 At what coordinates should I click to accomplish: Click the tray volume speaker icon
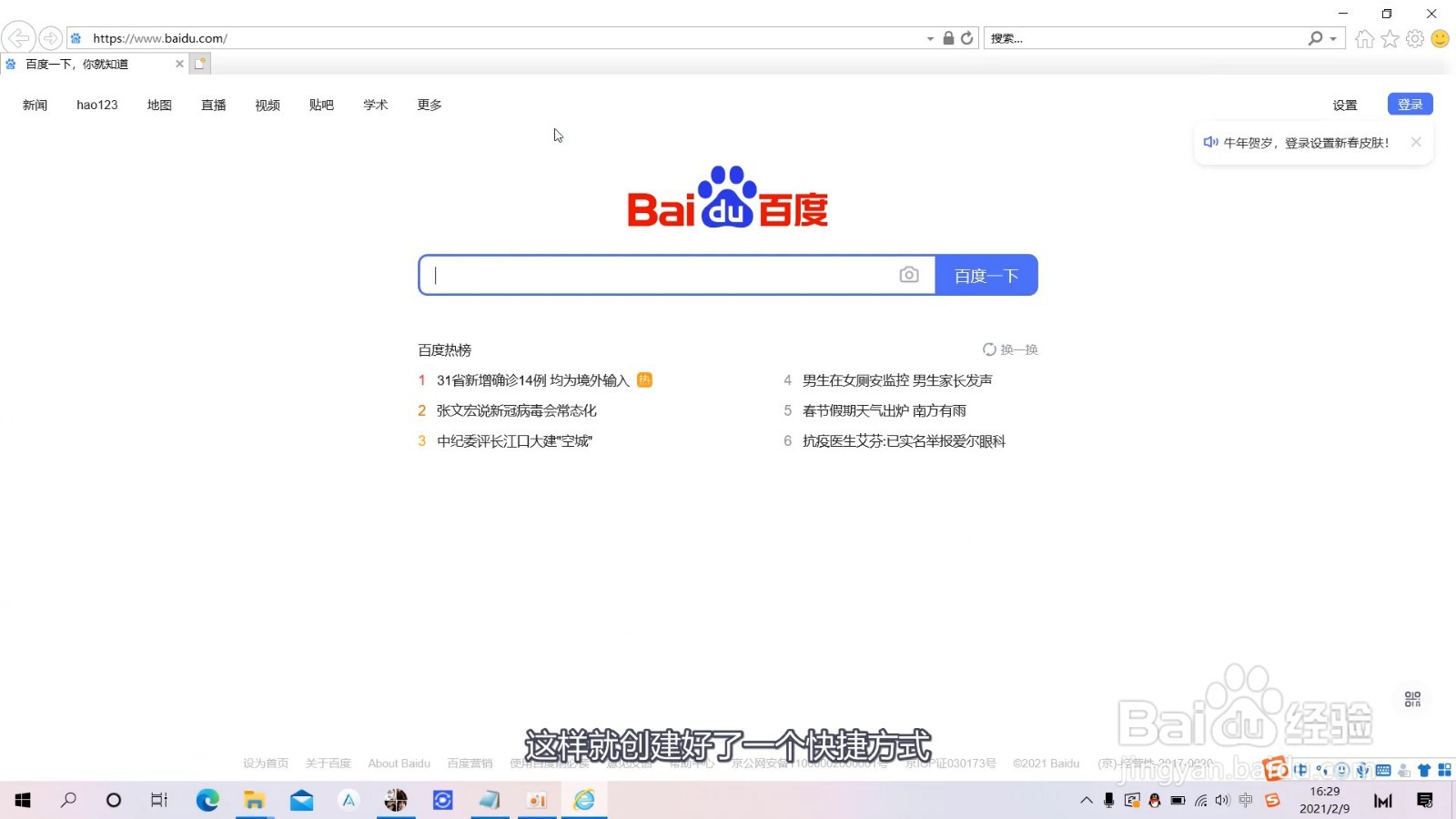click(x=1222, y=801)
